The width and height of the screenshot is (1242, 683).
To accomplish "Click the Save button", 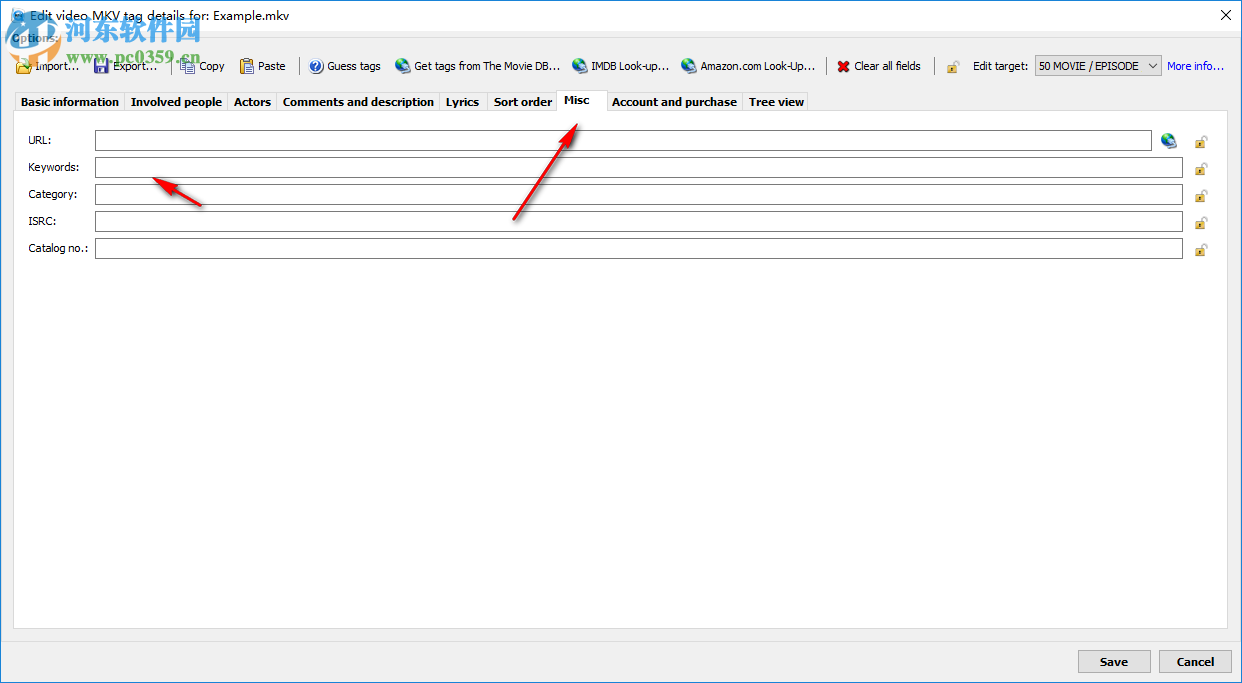I will [x=1113, y=661].
